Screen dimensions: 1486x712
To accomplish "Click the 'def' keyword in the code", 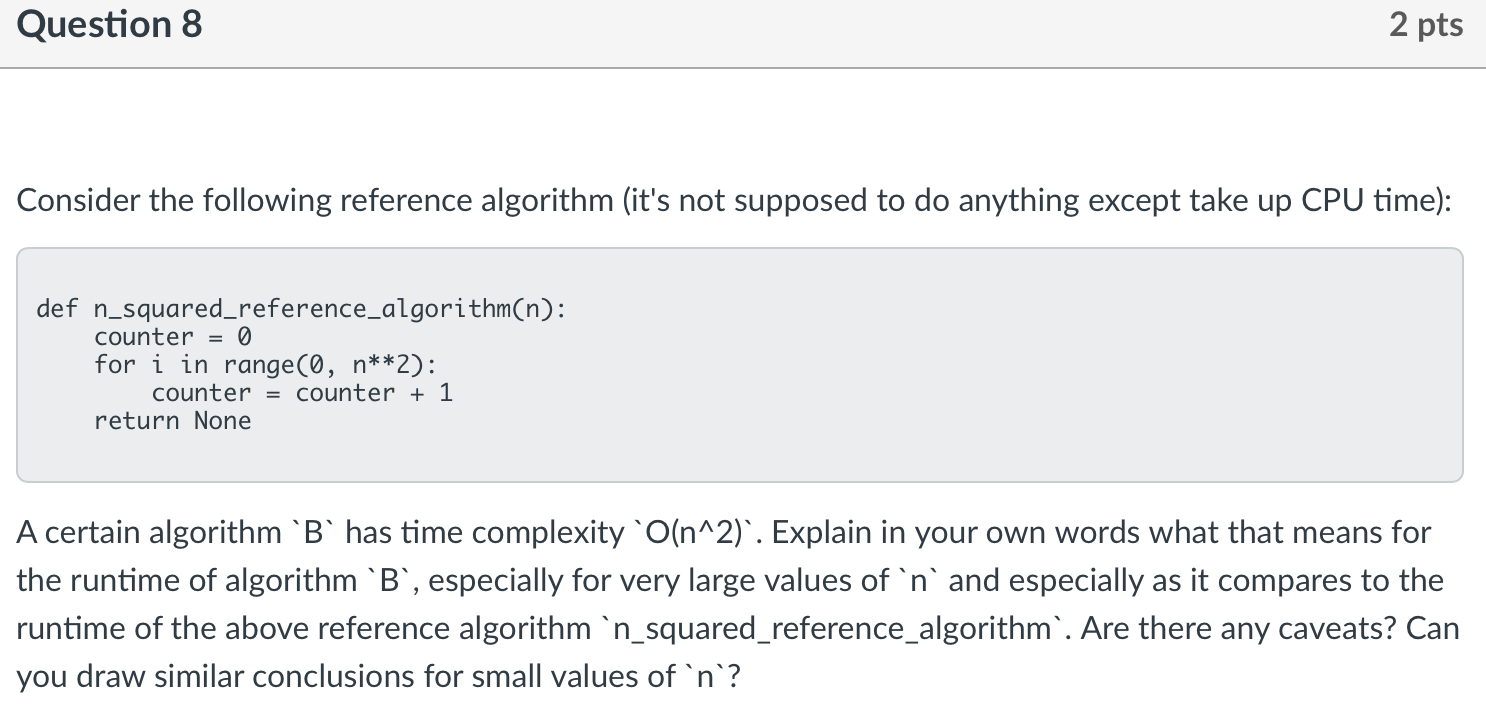I will click(57, 308).
